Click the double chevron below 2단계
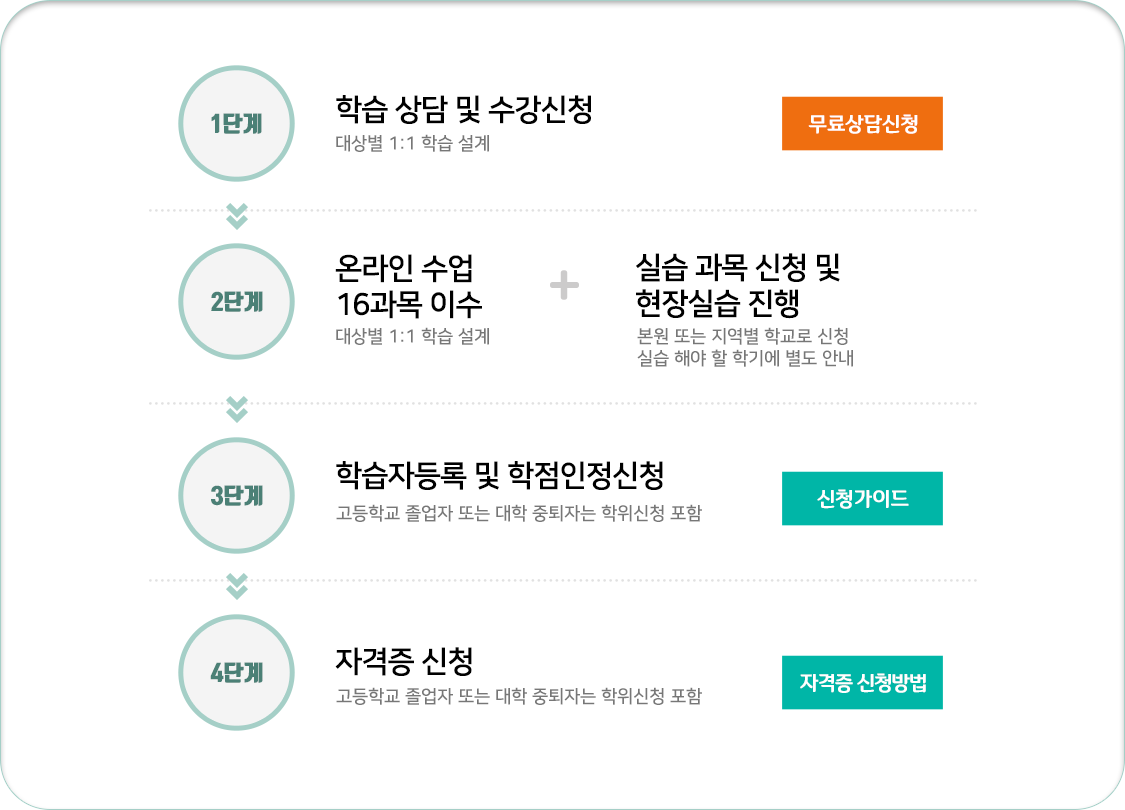 tap(237, 409)
